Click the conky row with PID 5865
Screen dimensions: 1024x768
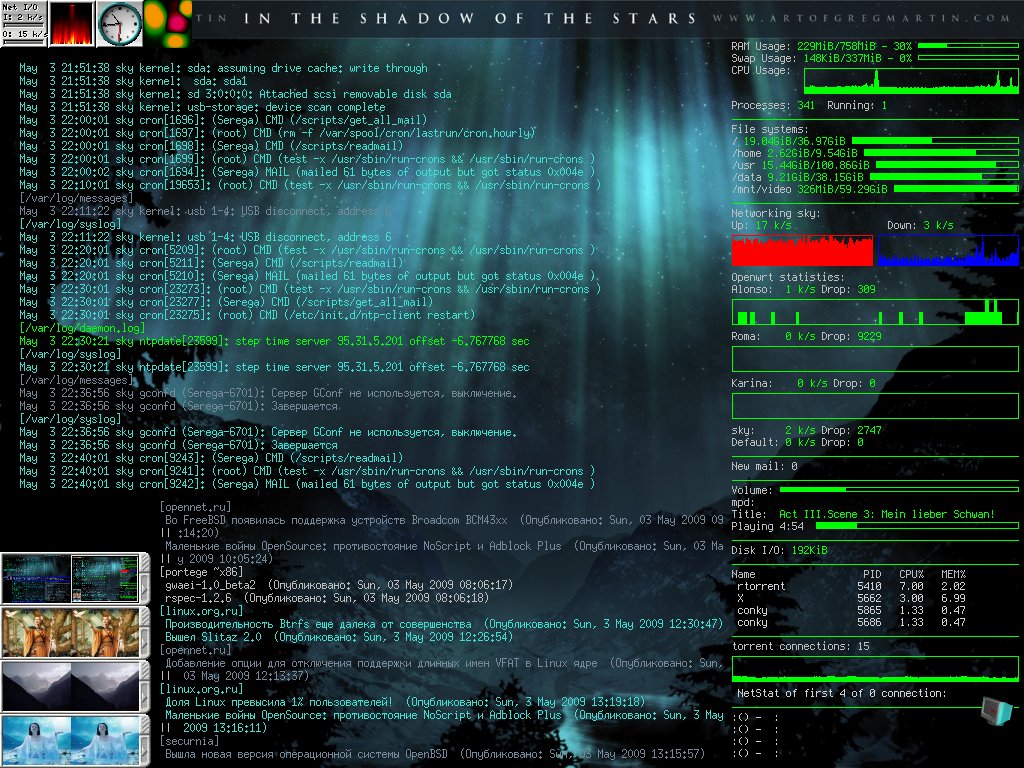[851, 610]
